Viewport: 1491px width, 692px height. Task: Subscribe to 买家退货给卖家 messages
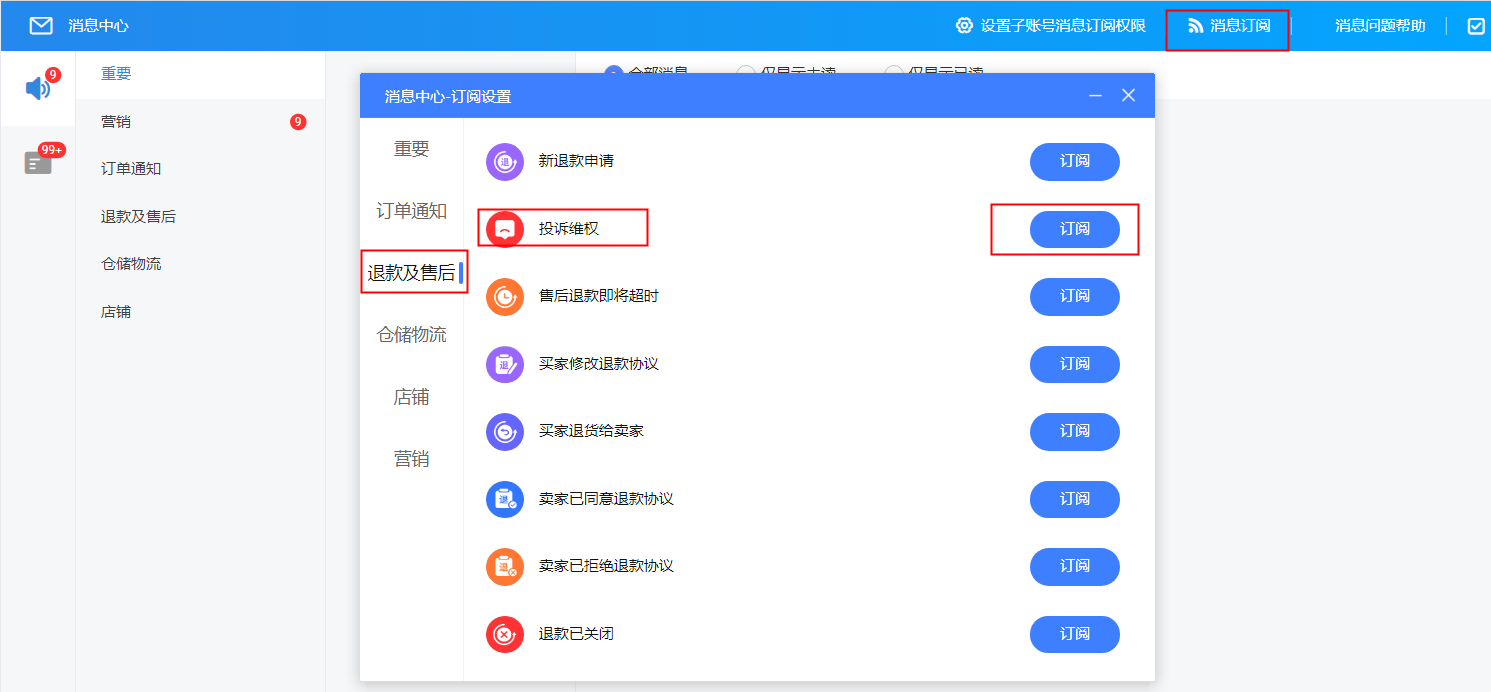[x=1075, y=432]
